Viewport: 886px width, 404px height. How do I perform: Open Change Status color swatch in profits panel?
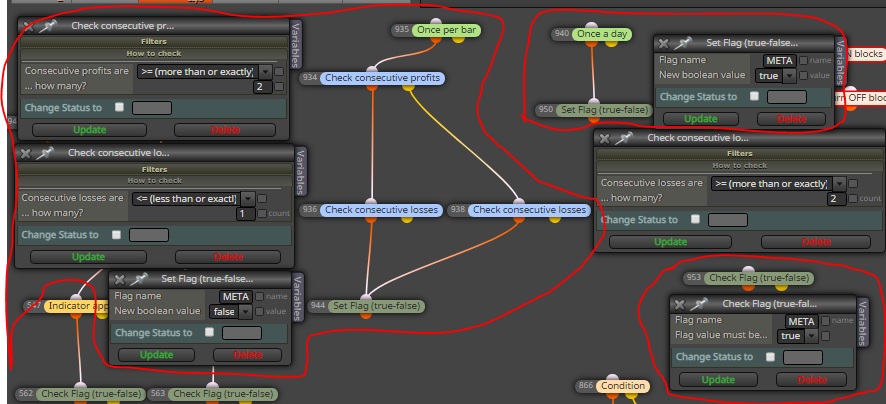click(151, 108)
